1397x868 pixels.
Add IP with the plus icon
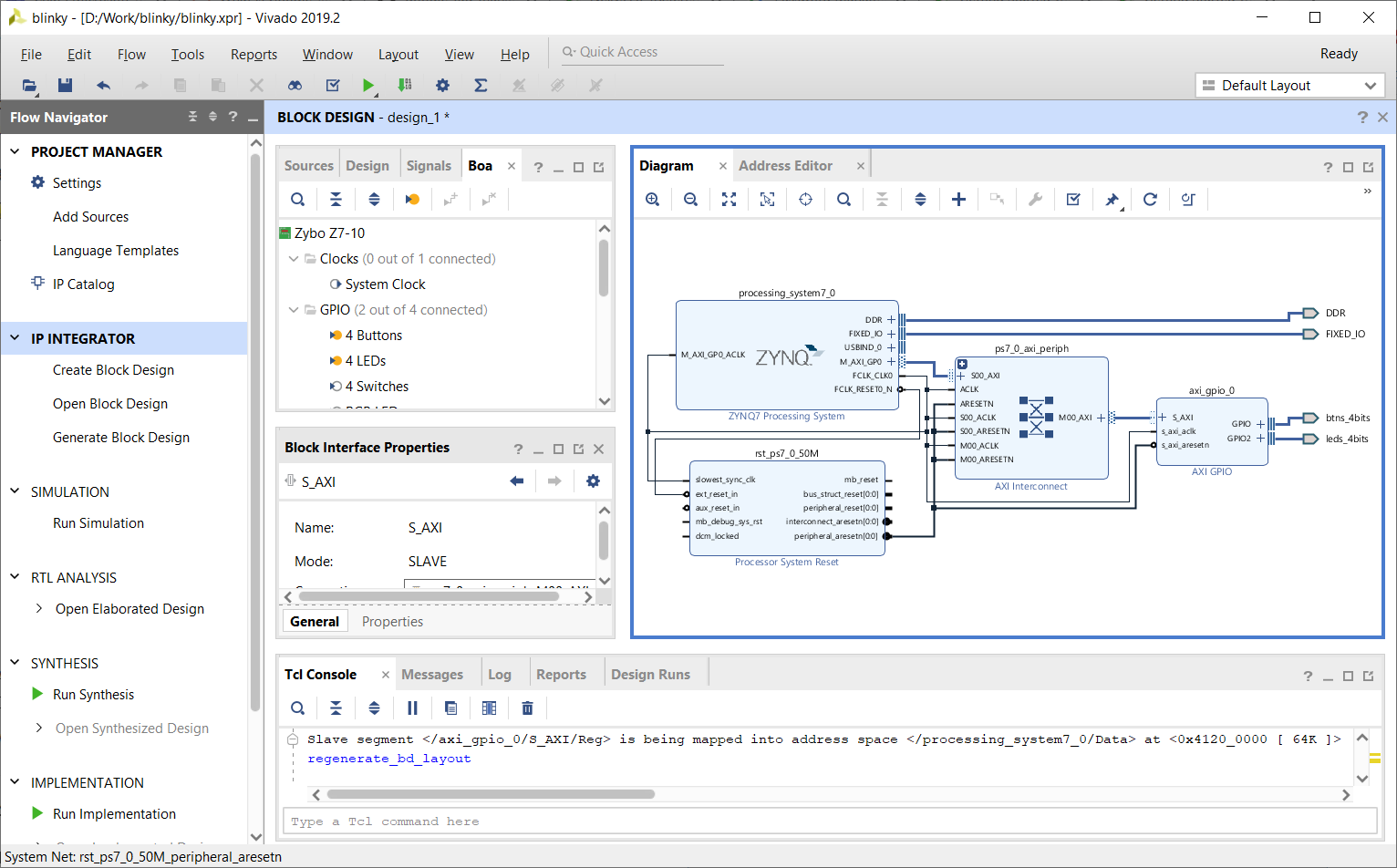(x=958, y=199)
